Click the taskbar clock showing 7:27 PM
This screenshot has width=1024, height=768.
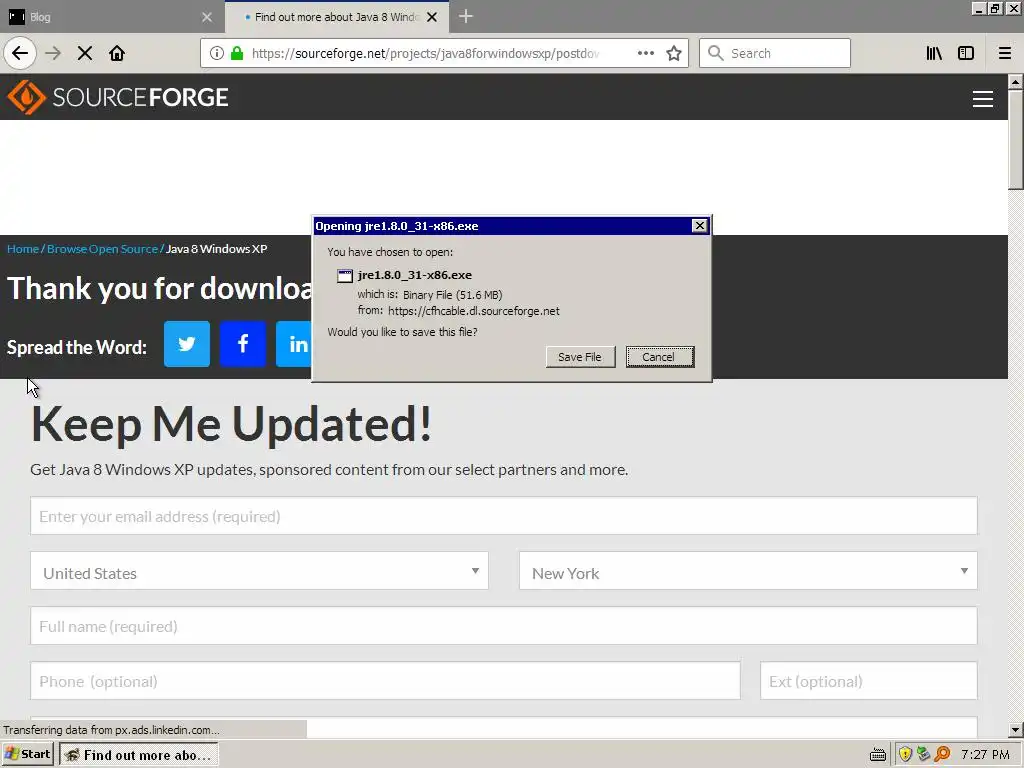985,754
